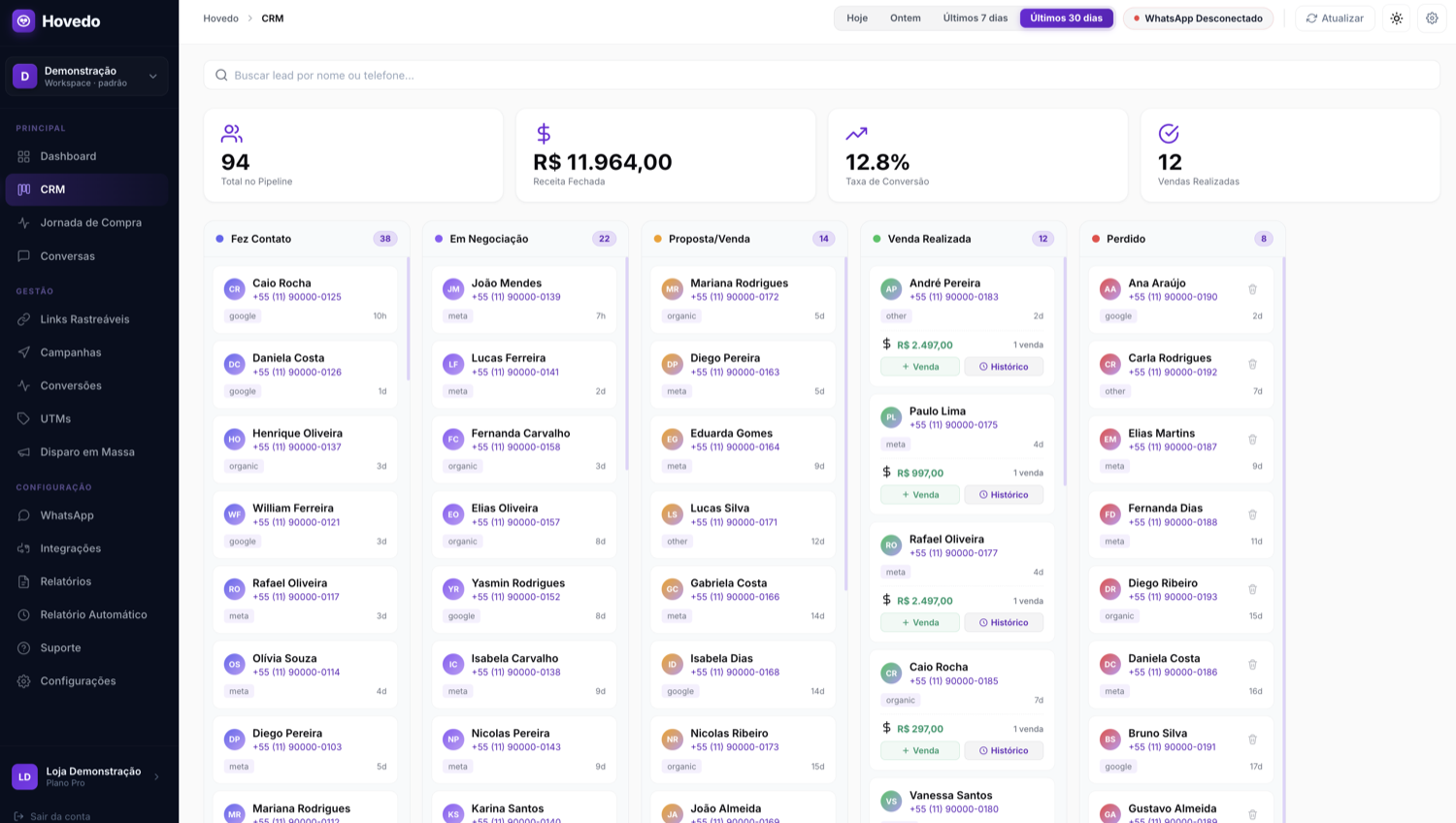The width and height of the screenshot is (1456, 823).
Task: Open Conversões sidebar entry
Action: (86, 385)
